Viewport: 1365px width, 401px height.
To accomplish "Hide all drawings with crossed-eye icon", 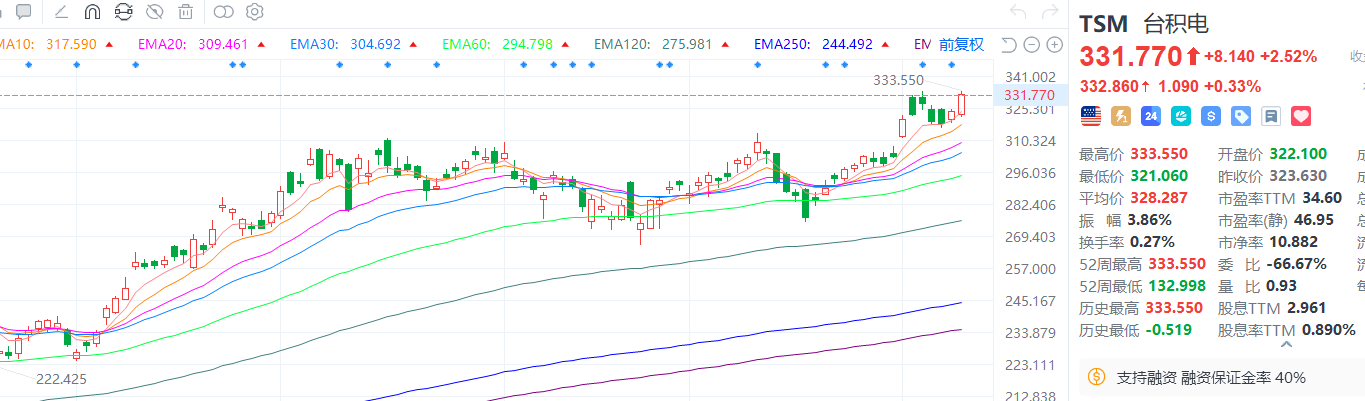I will (x=154, y=12).
